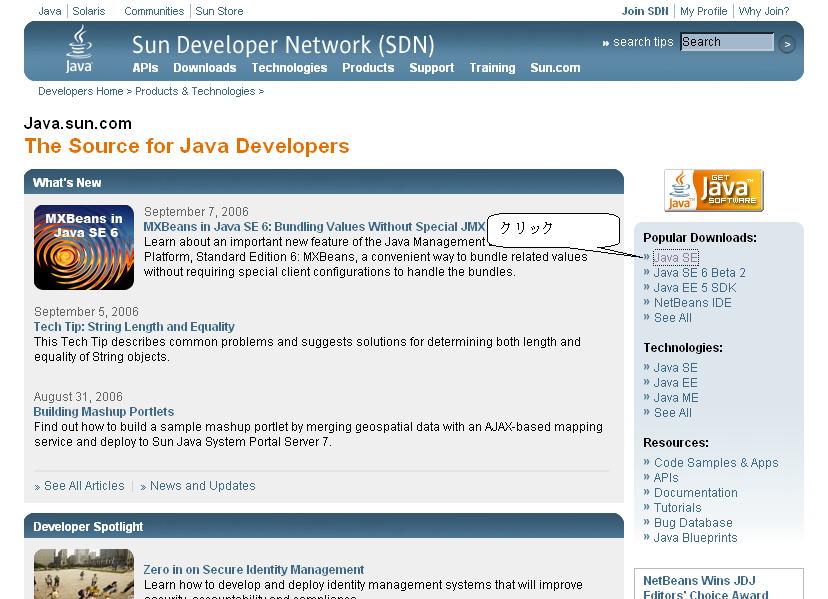The width and height of the screenshot is (828, 599).
Task: Click the search go arrow button
Action: [x=787, y=44]
